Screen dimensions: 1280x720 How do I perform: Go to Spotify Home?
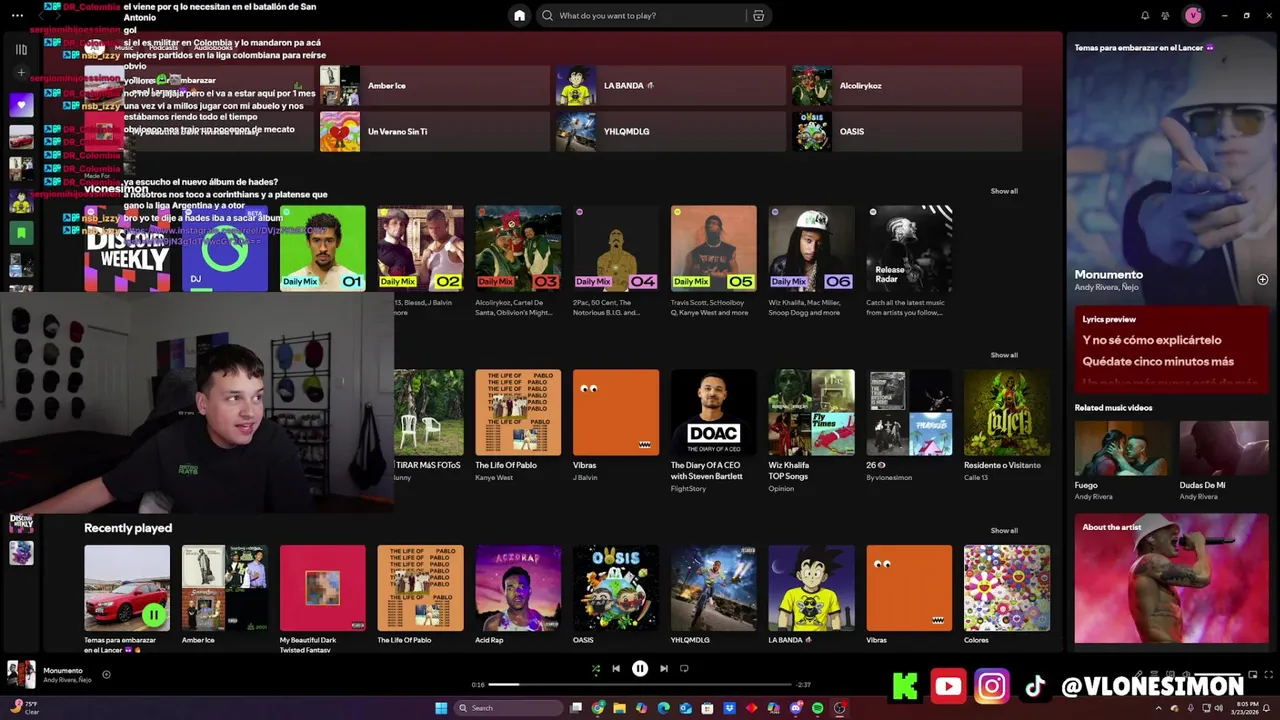(x=519, y=15)
